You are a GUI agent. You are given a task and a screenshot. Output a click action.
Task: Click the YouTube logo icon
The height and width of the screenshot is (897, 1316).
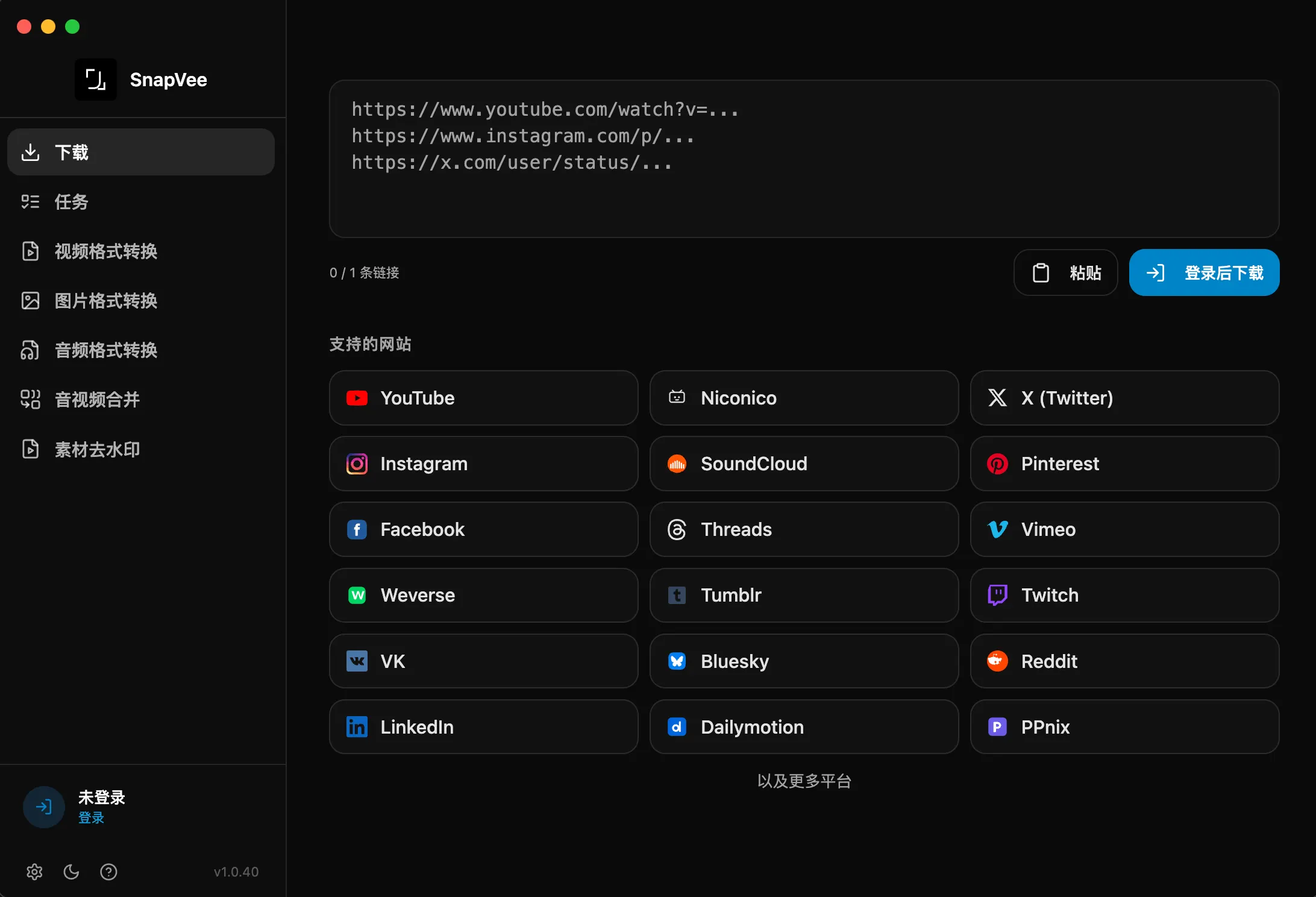pos(357,398)
